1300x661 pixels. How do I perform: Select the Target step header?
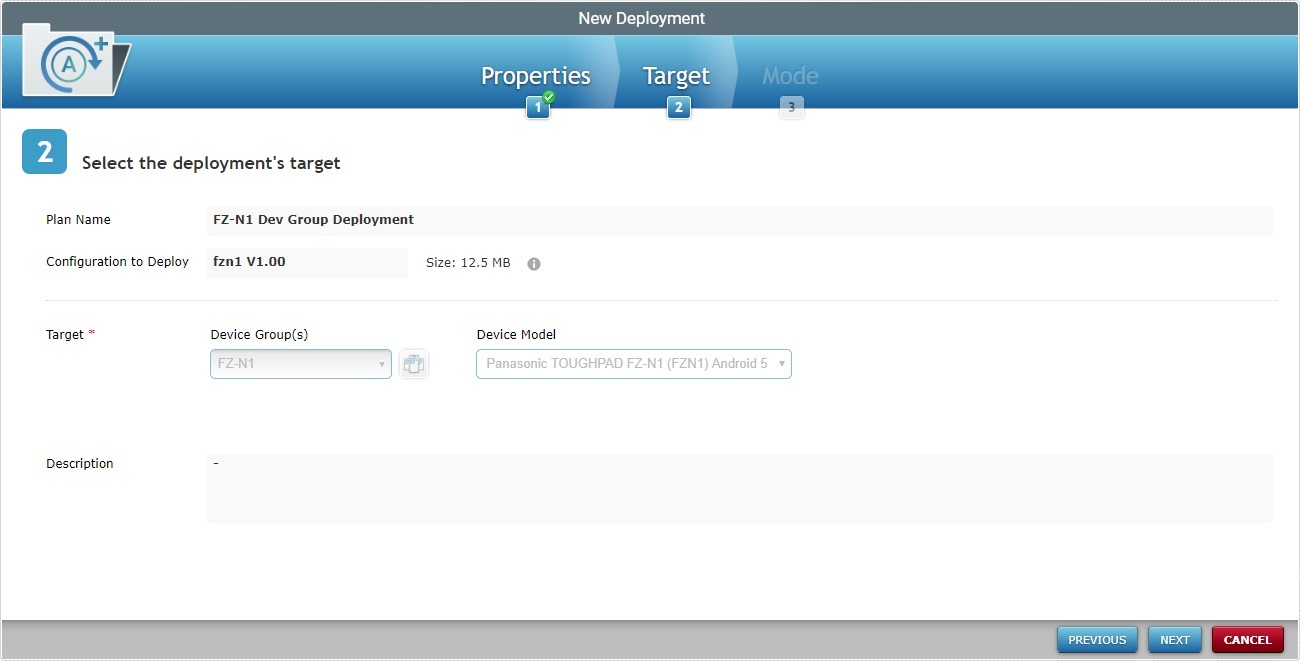click(676, 75)
